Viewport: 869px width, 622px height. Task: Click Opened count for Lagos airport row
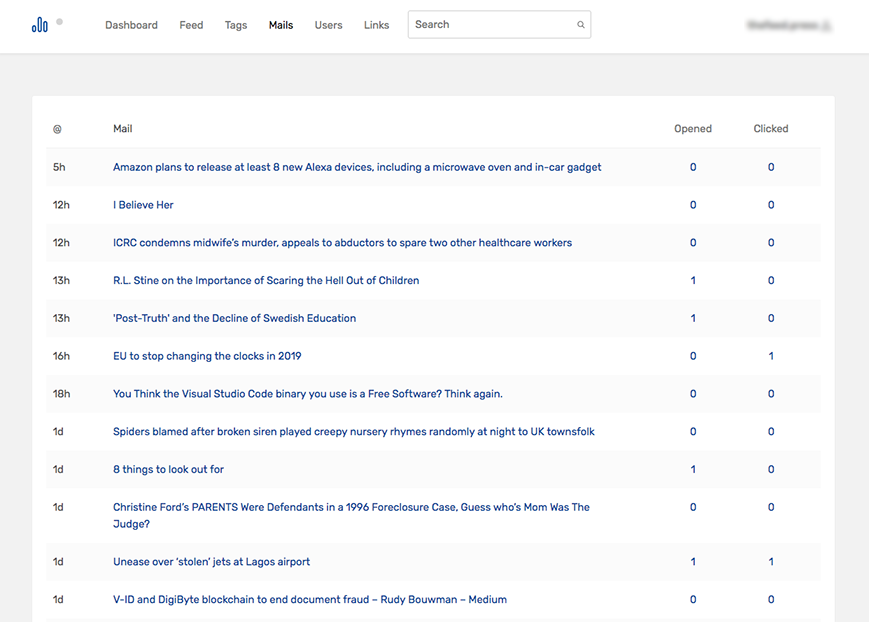point(693,562)
